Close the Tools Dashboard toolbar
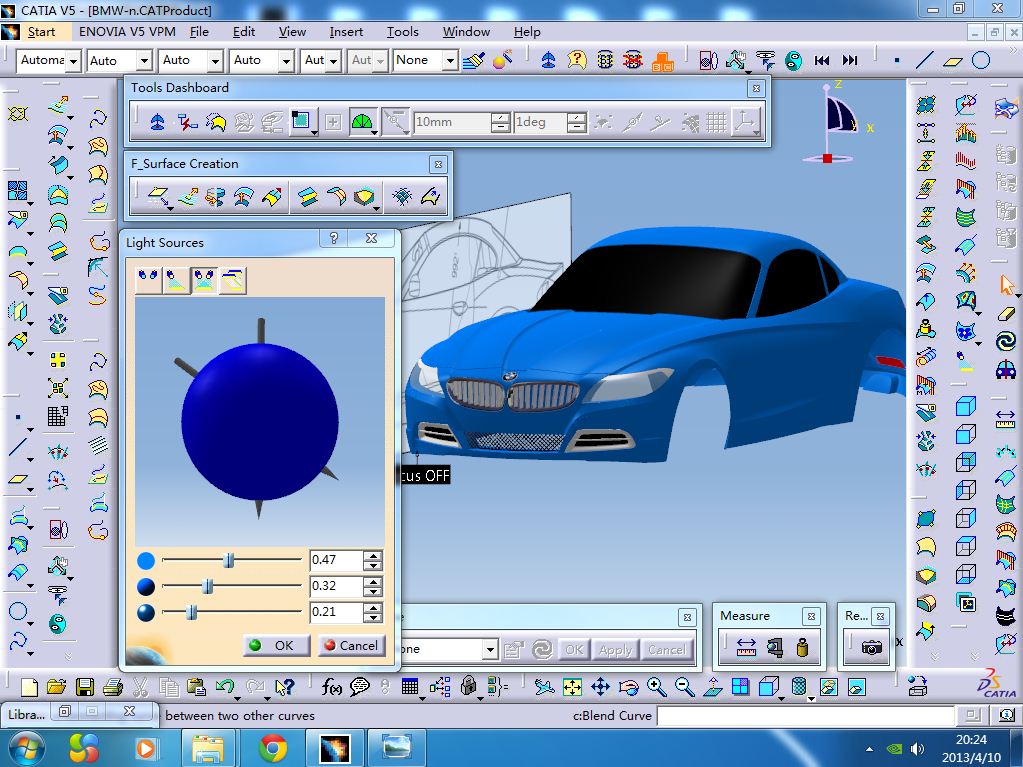The image size is (1023, 767). (756, 88)
